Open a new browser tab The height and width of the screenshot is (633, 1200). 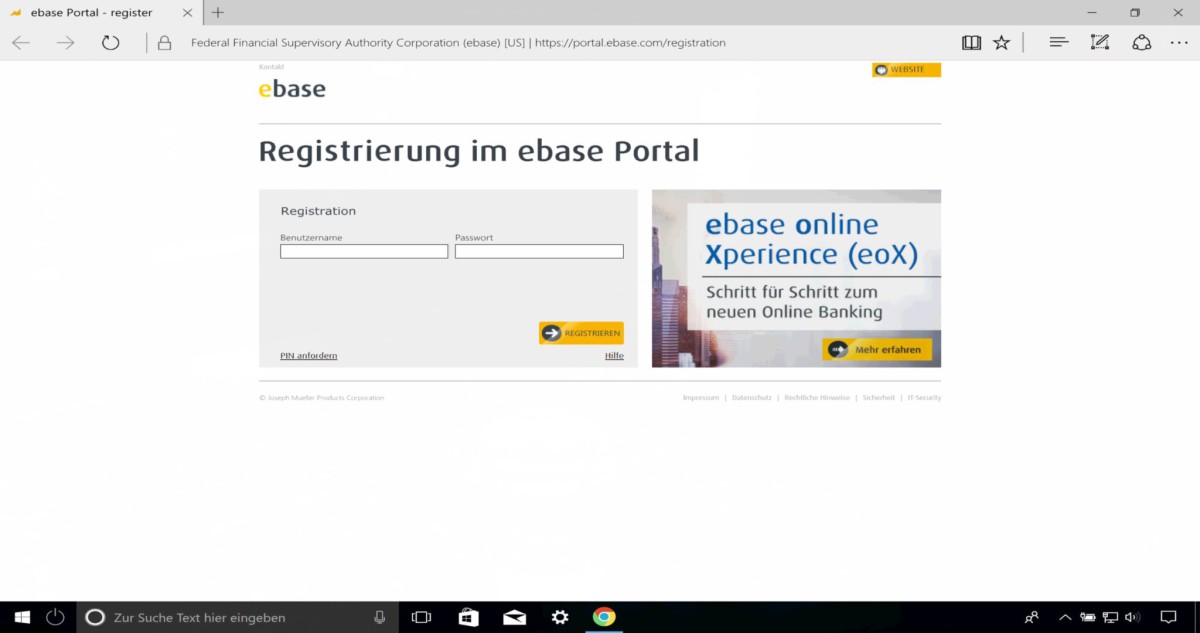(x=218, y=13)
